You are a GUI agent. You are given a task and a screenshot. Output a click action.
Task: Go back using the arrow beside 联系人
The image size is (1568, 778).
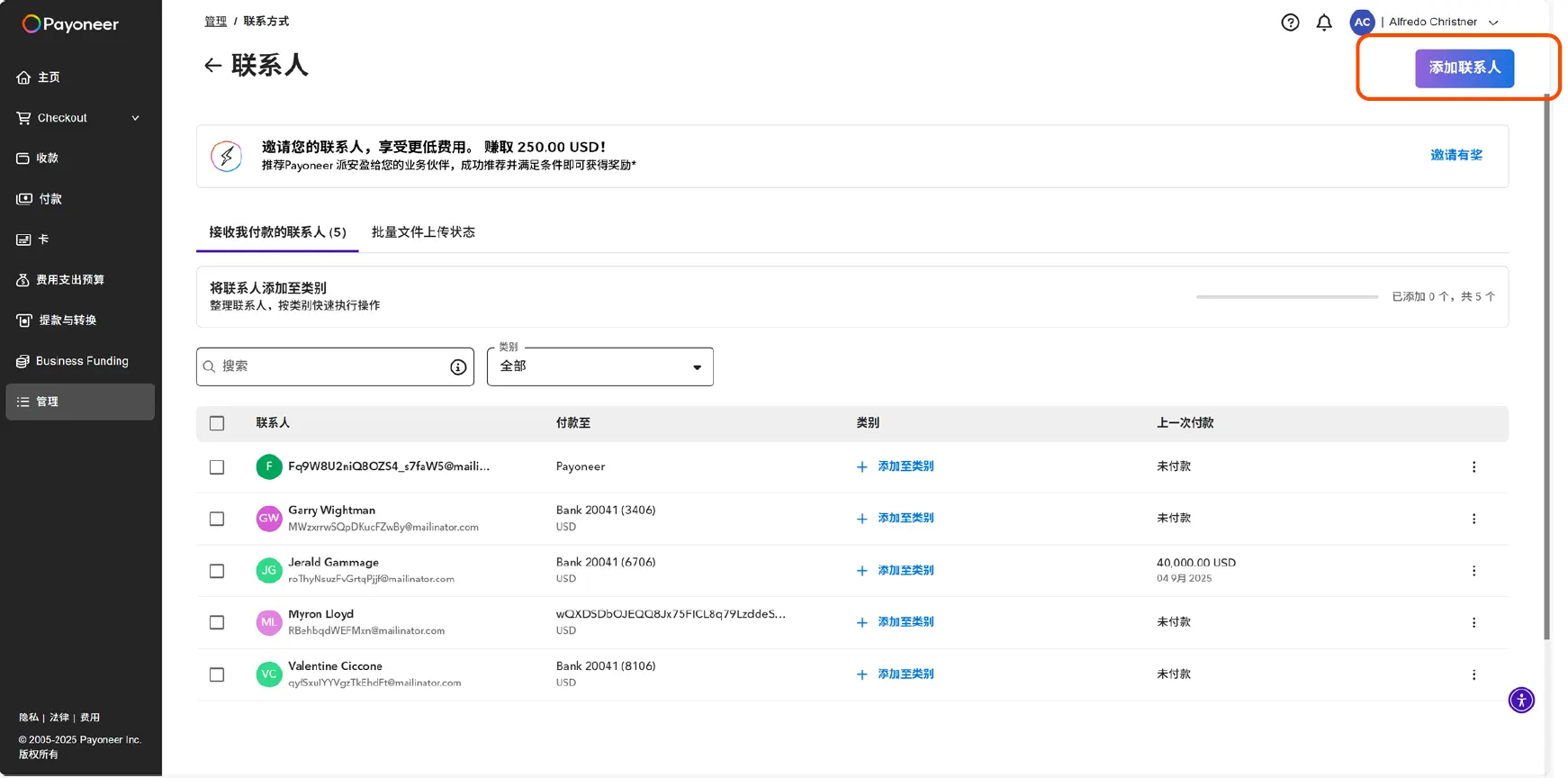212,66
